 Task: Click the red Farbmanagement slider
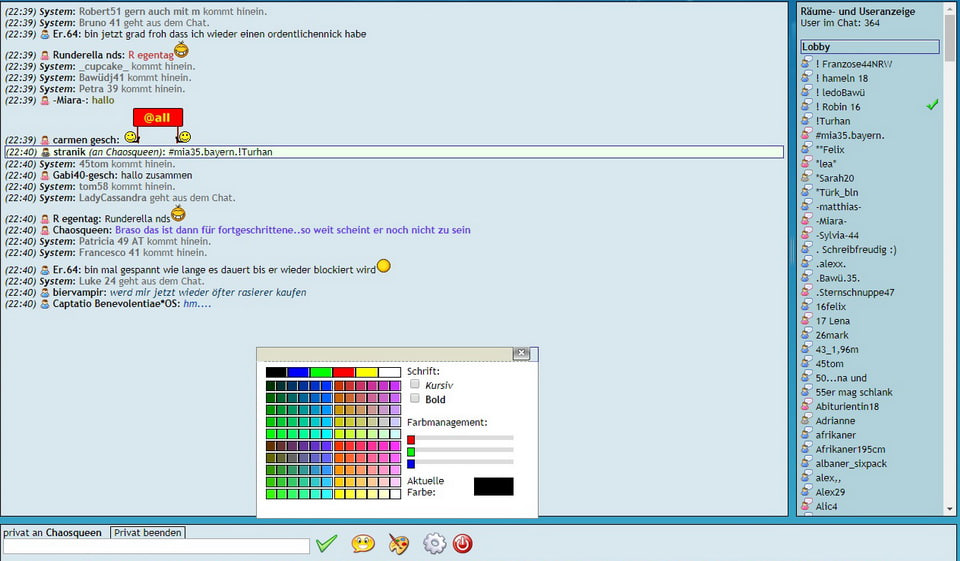click(x=465, y=438)
